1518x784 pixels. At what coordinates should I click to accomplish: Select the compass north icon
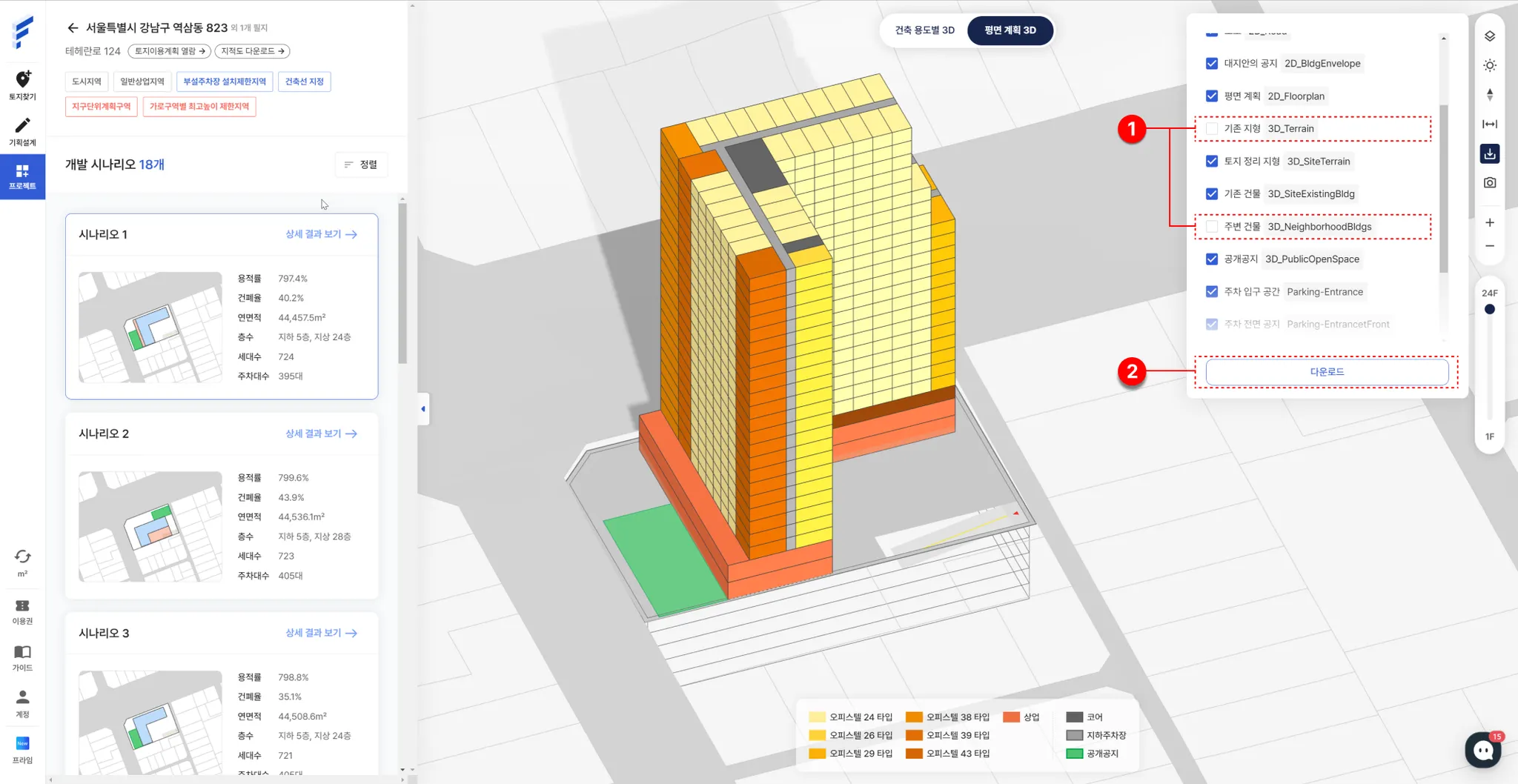pos(1490,95)
